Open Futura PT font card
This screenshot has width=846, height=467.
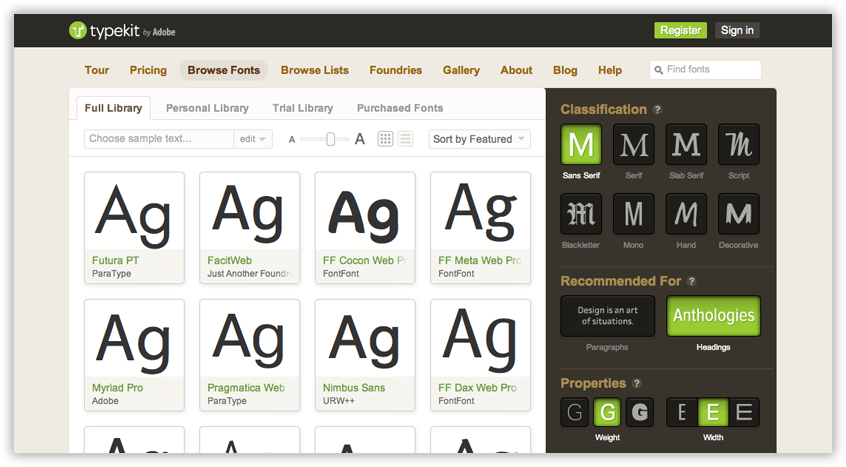click(134, 228)
